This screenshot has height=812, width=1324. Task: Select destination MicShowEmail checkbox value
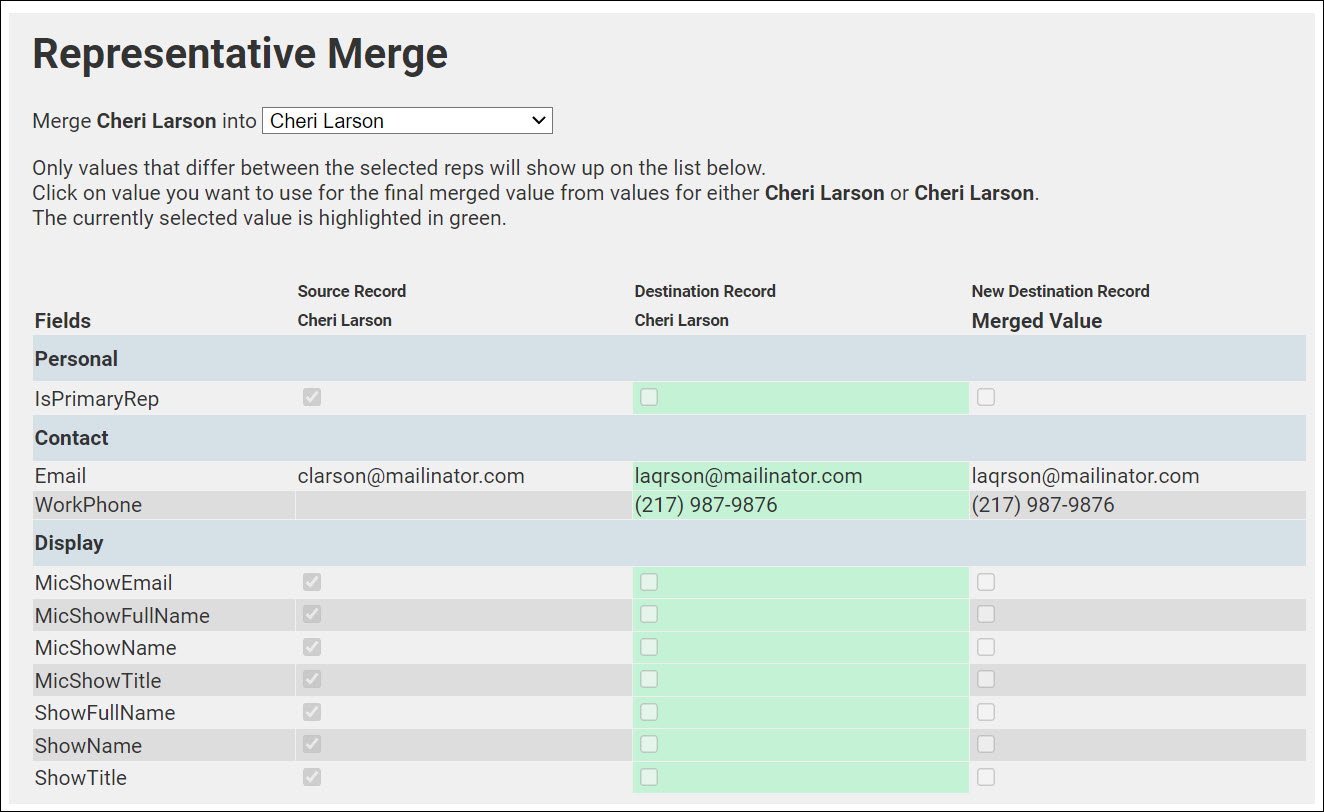tap(649, 582)
